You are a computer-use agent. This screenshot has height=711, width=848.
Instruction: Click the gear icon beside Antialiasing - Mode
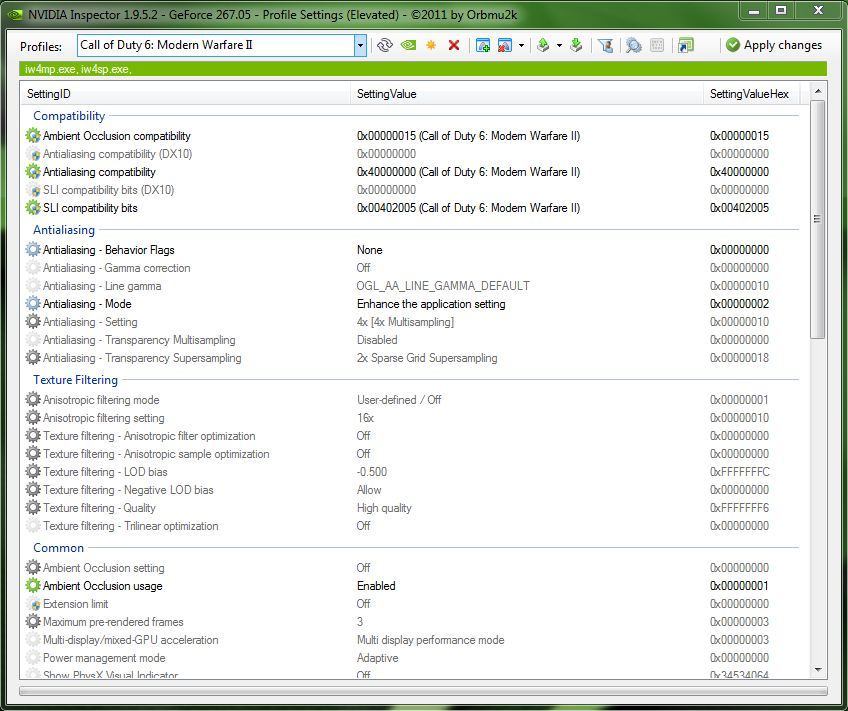coord(33,304)
